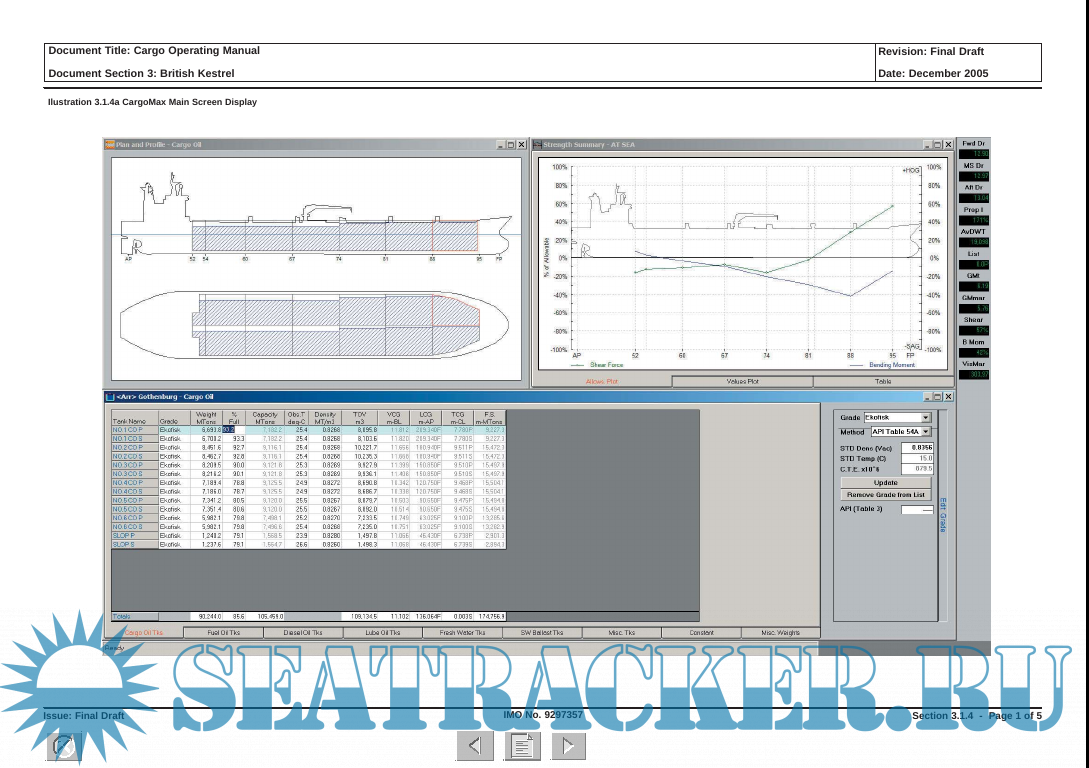1089x768 pixels.
Task: Go to the previous page arrow
Action: 475,745
